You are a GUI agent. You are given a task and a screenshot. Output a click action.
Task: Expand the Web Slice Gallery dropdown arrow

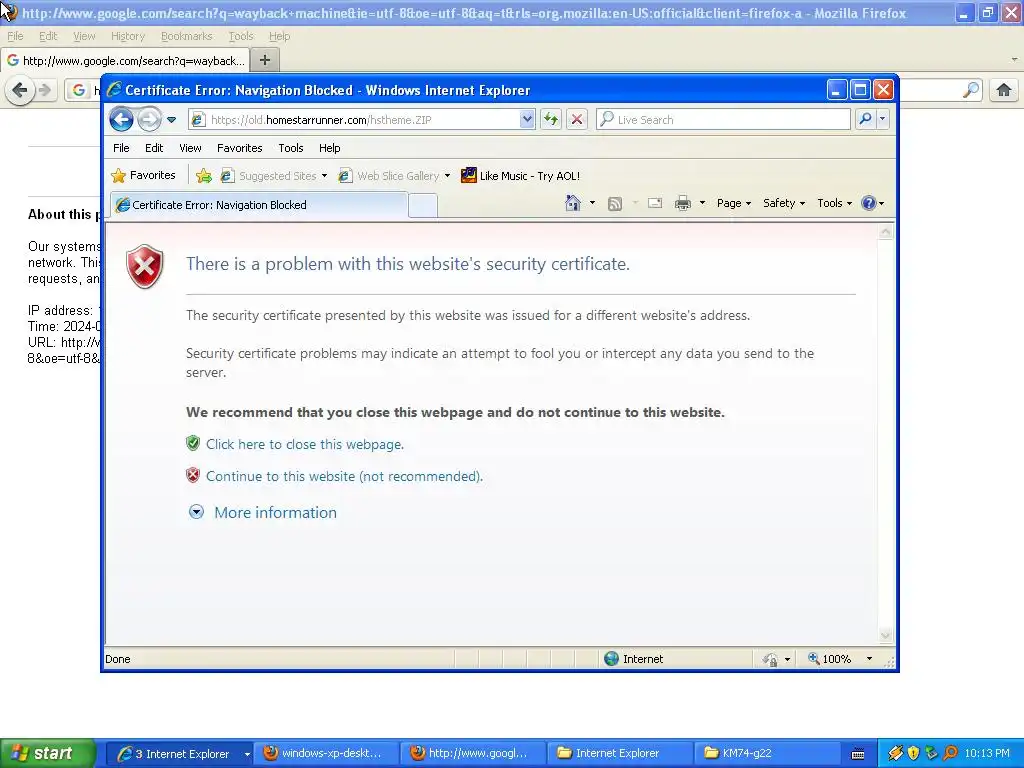(447, 176)
